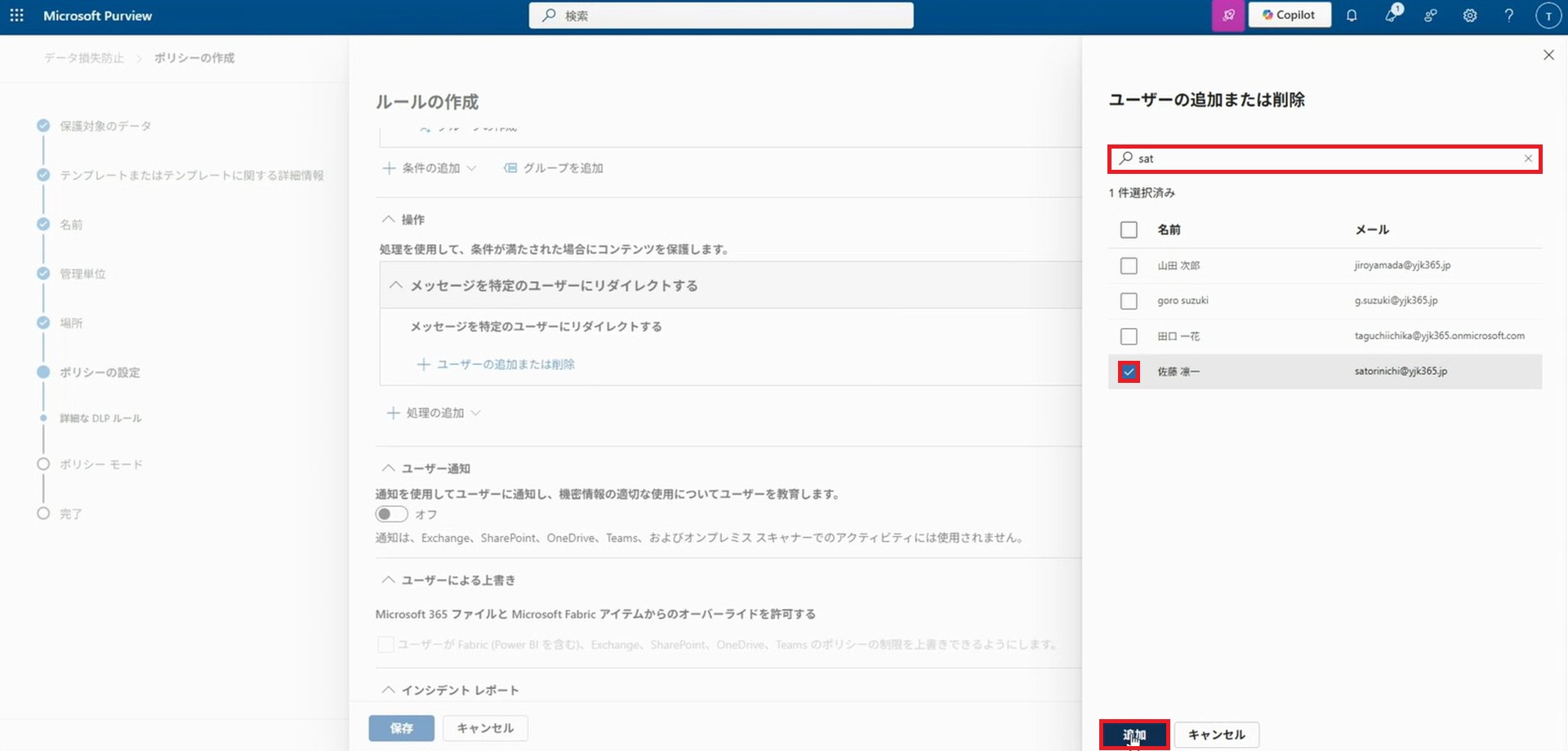Clear the 'sat' user search text
Viewport: 1568px width, 751px height.
click(1528, 158)
